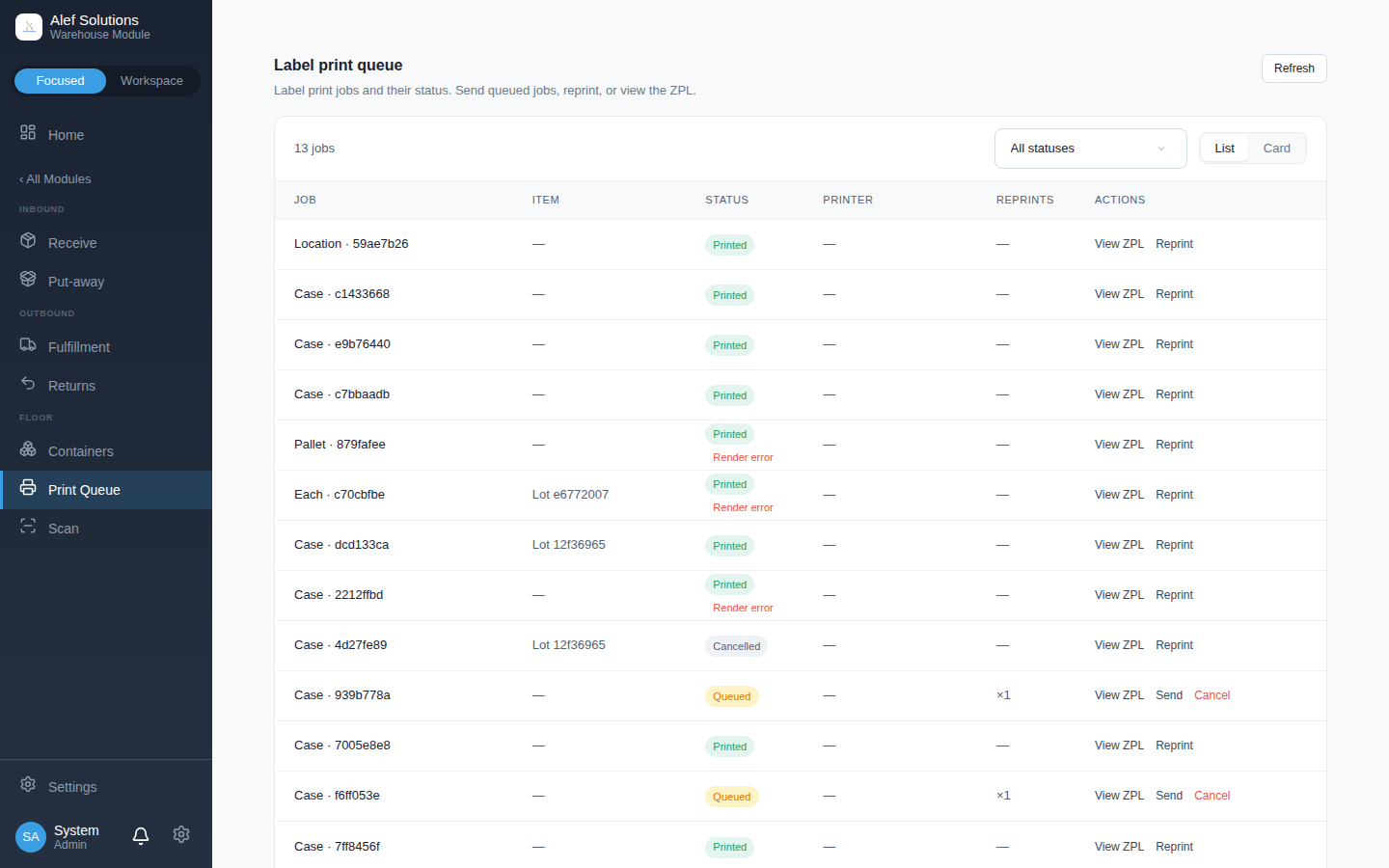Viewport: 1389px width, 868px height.
Task: Click the gear icon next to System Admin
Action: [181, 834]
